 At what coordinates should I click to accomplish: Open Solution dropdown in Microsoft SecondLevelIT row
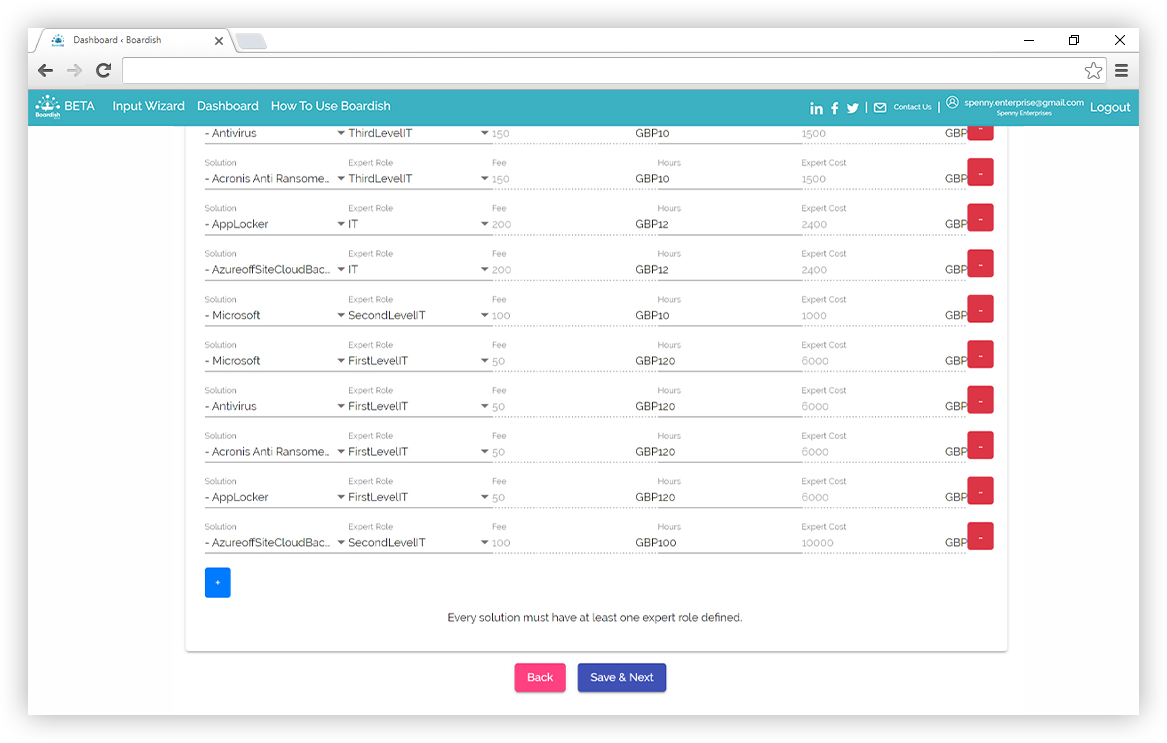coord(275,315)
